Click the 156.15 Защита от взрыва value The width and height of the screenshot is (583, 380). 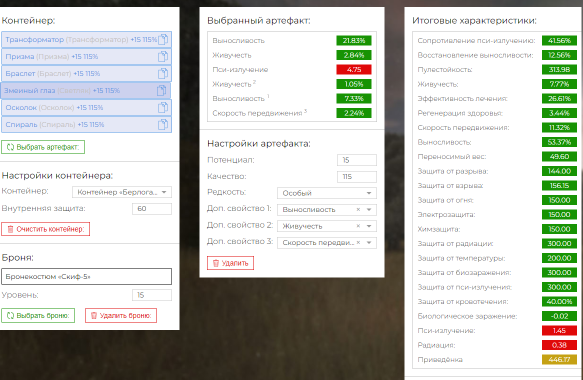click(559, 186)
